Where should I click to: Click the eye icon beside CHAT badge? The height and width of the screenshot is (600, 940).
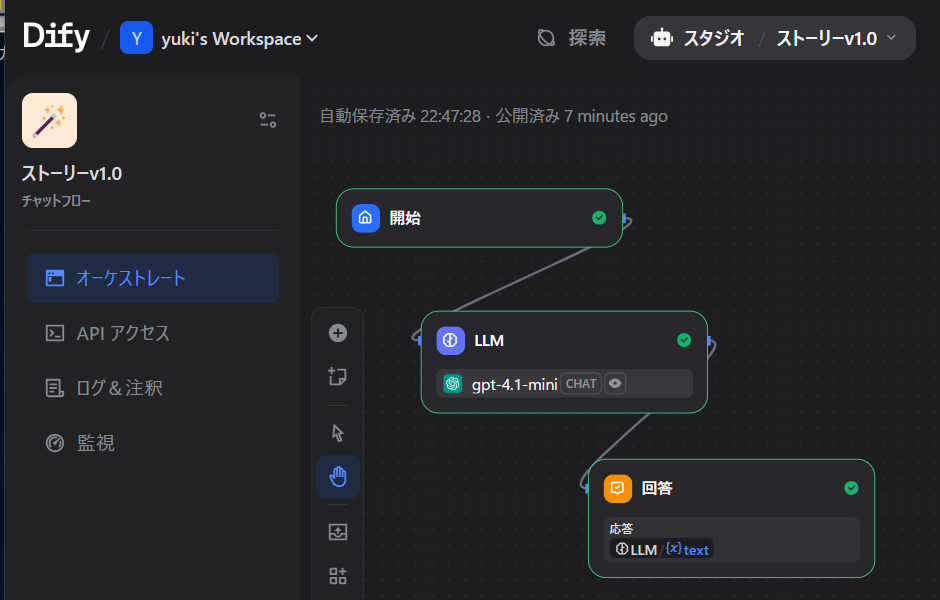tap(615, 383)
